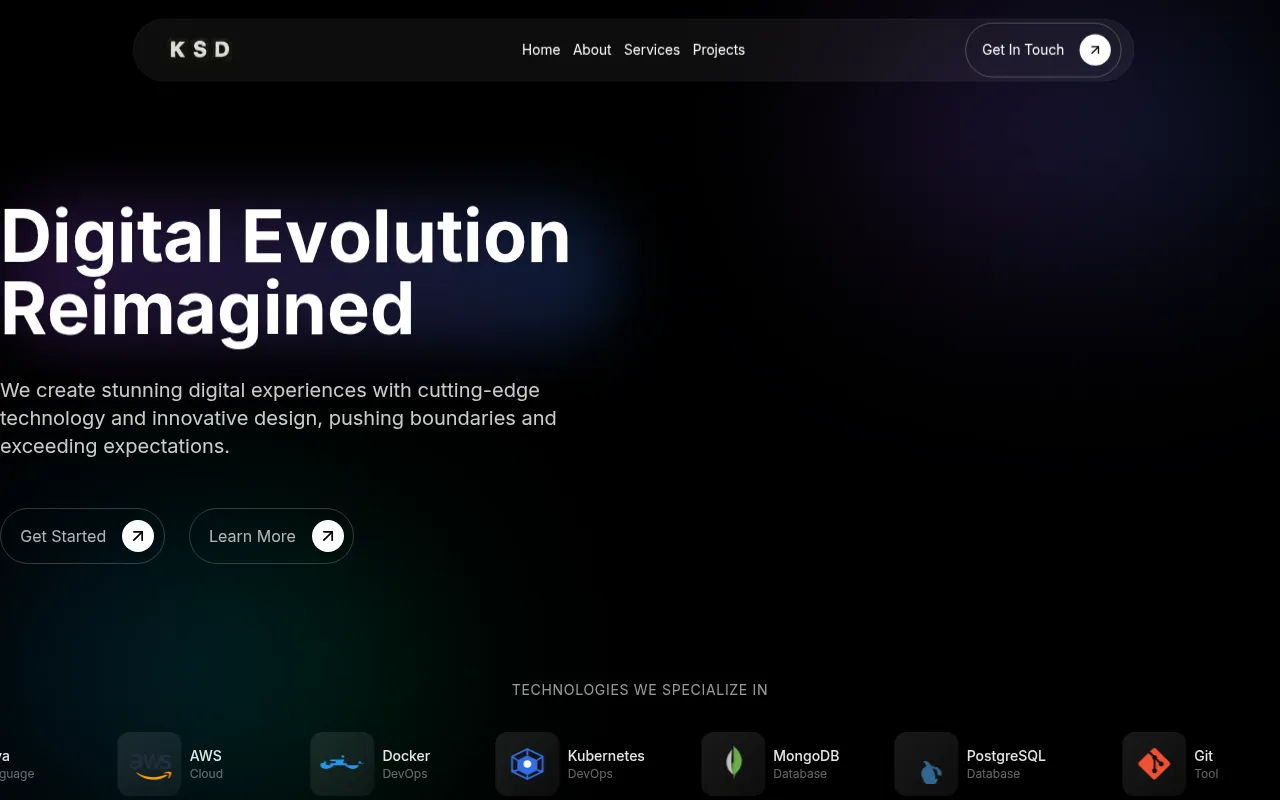Click the Get In Touch button
The height and width of the screenshot is (800, 1280).
click(1043, 50)
